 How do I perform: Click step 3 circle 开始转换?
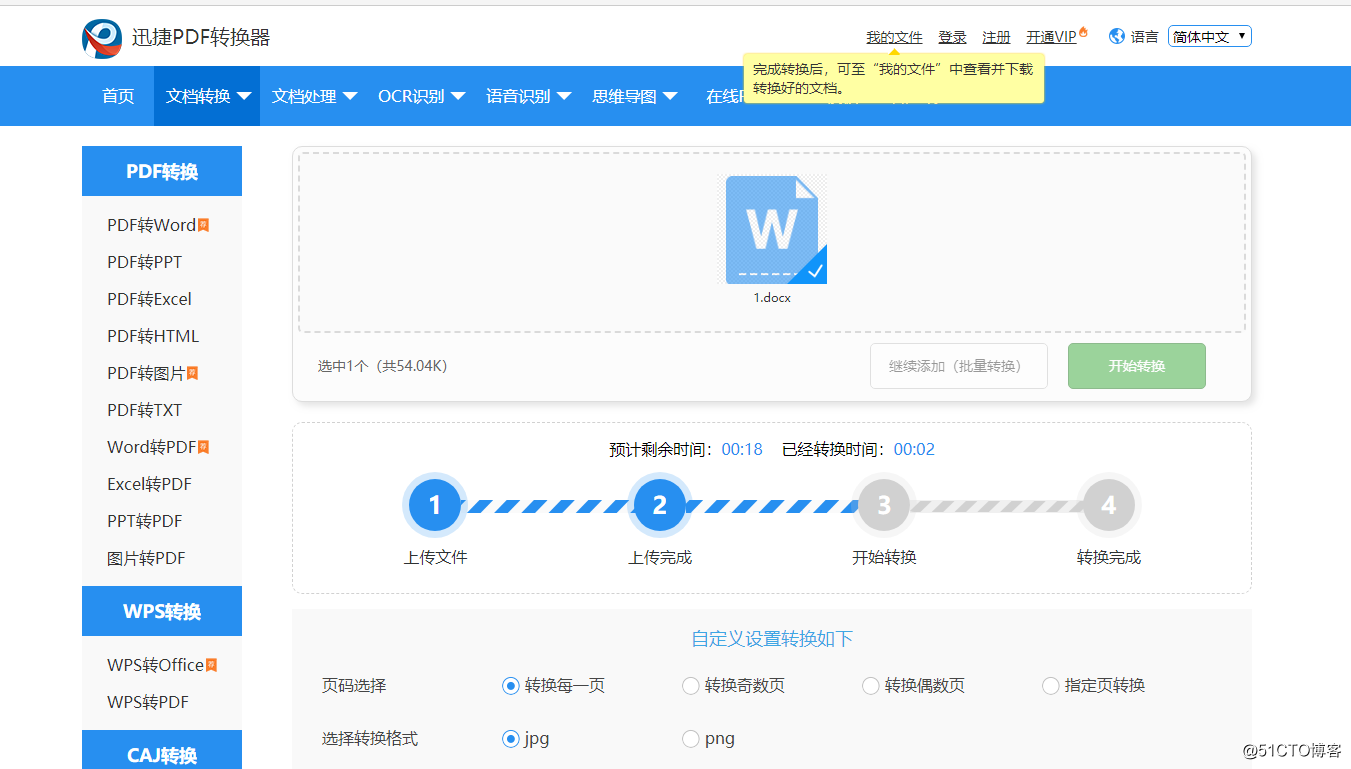coord(884,506)
